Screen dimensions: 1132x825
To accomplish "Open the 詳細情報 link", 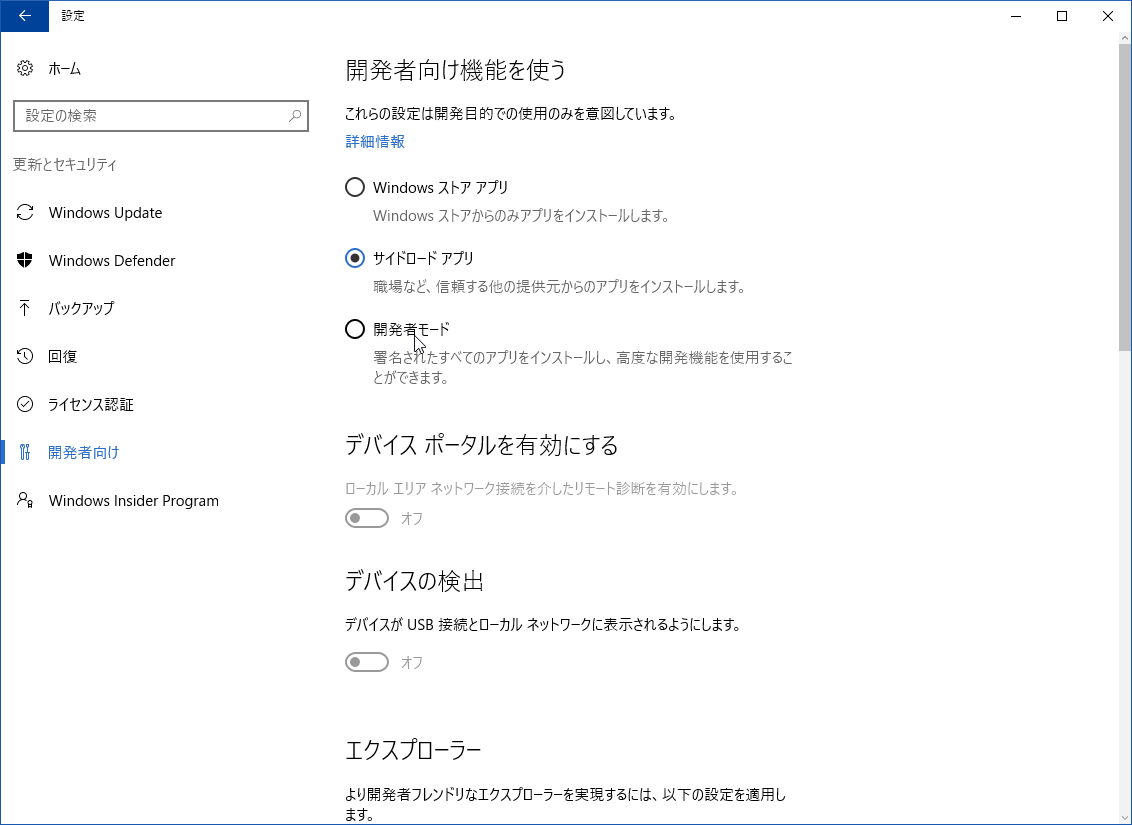I will 375,141.
